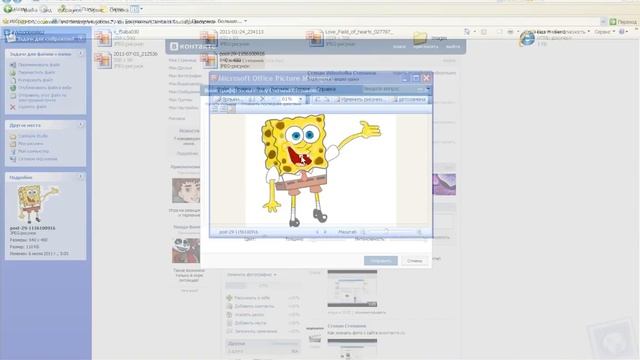
Task: Select the 2011-01-24_234113 image file icon
Action: pos(209,38)
